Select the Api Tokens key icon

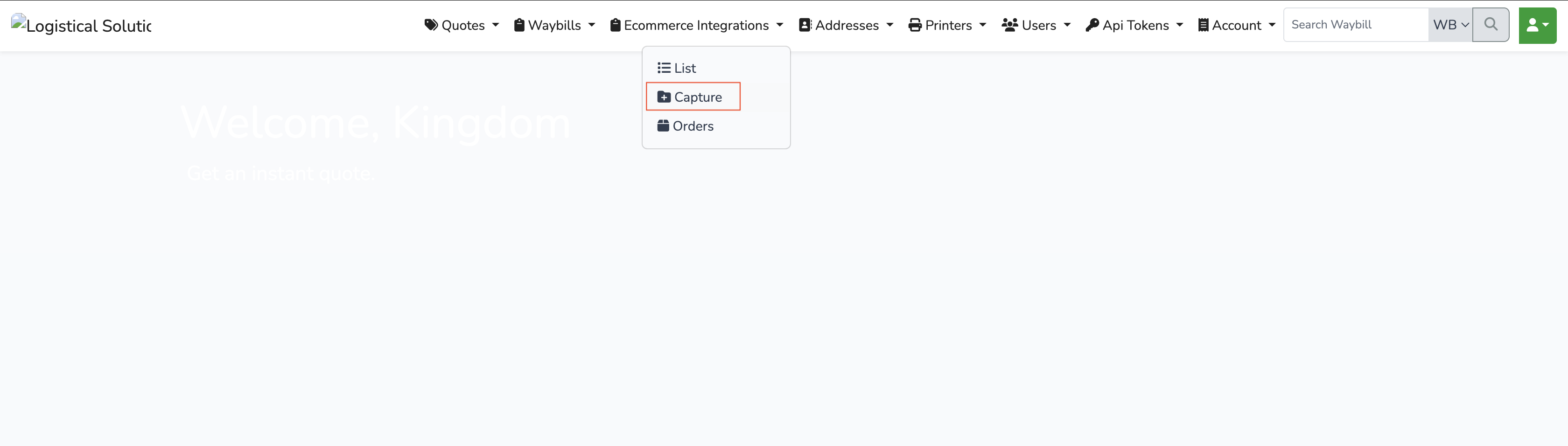click(x=1092, y=25)
